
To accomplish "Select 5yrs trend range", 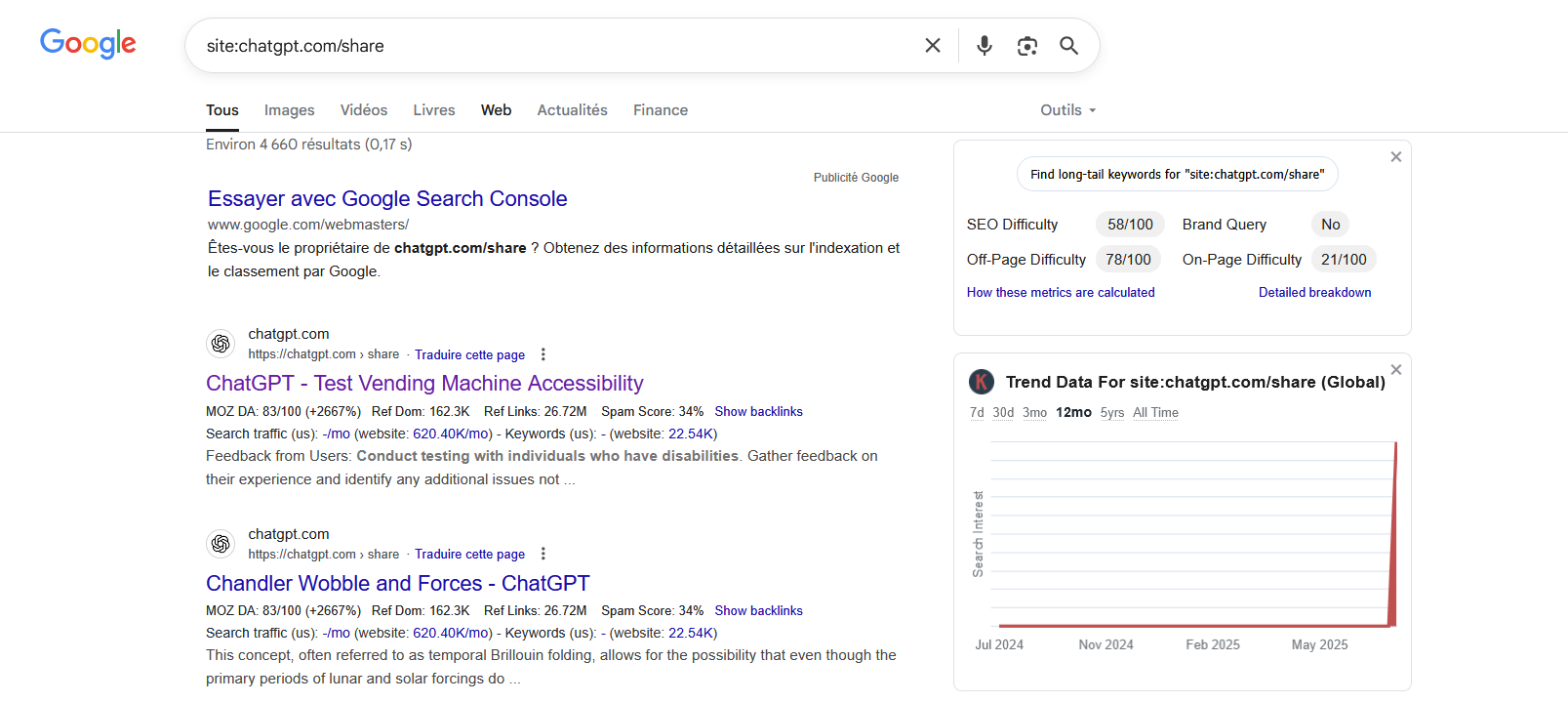I will pyautogui.click(x=1112, y=412).
